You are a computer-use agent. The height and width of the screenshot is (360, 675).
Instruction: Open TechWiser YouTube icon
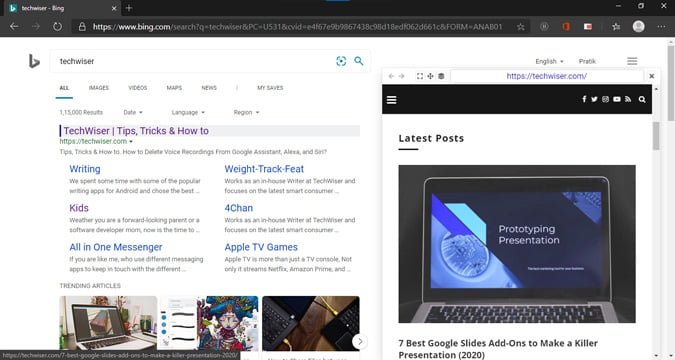(x=617, y=99)
